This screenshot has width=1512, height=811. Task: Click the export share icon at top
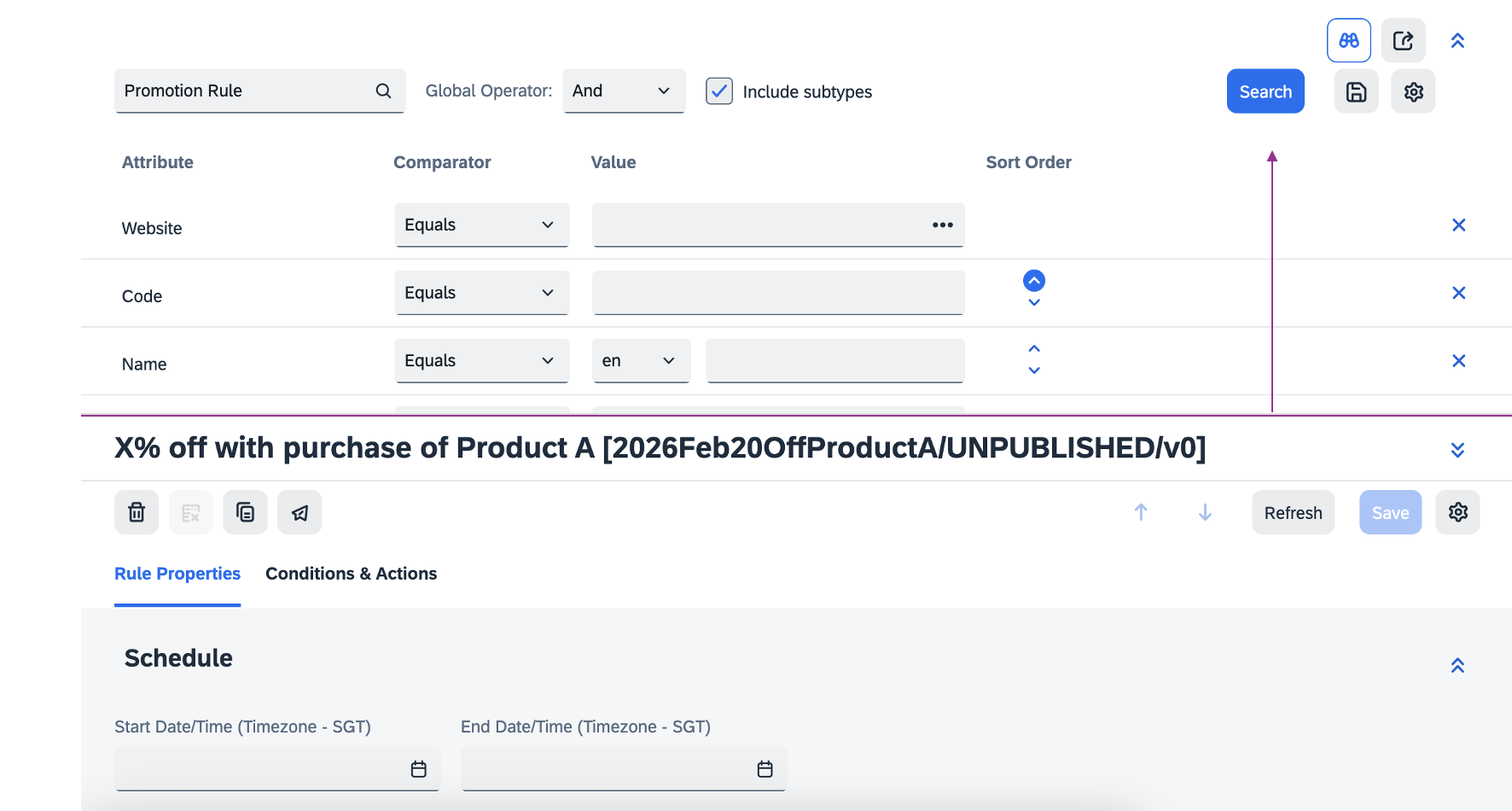(1403, 40)
